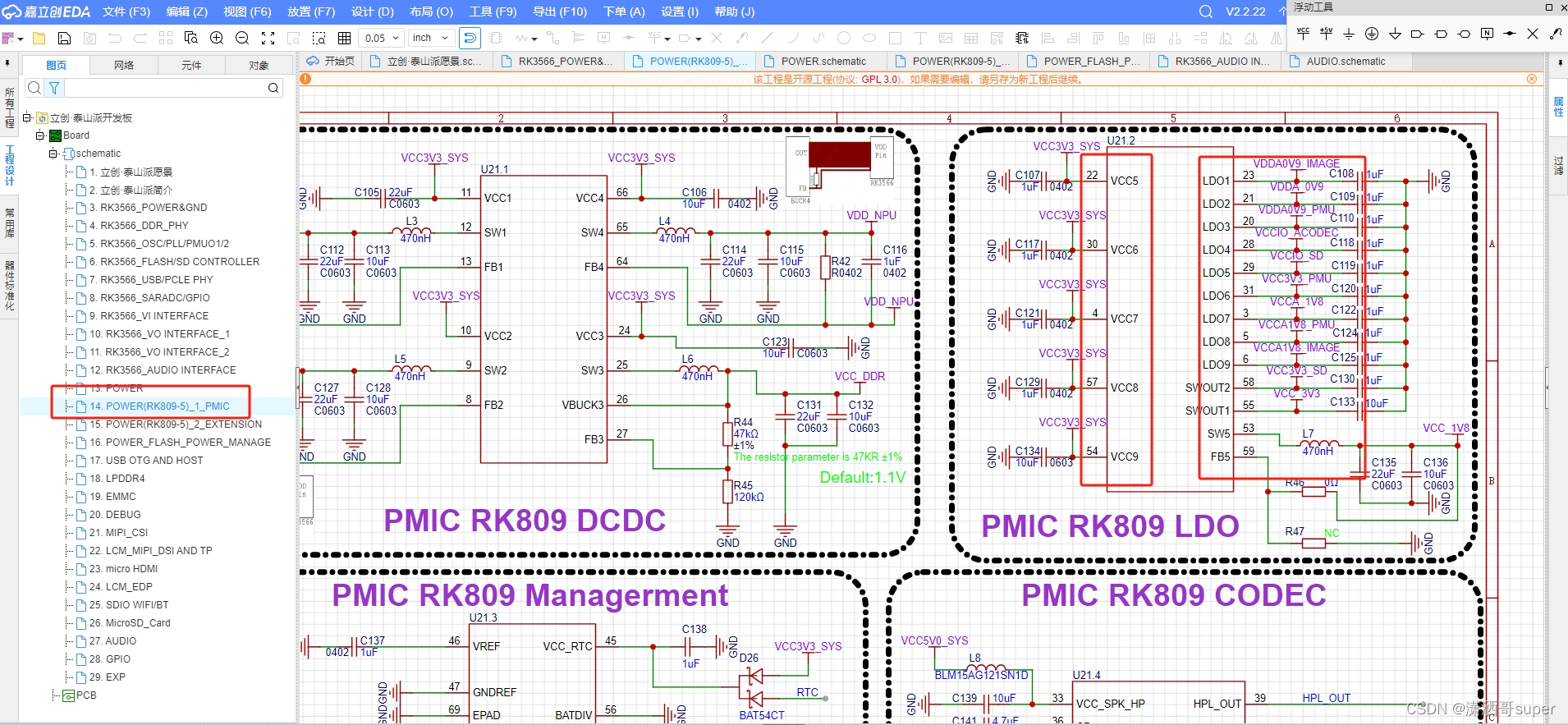1568x725 pixels.
Task: Click the 器件标准化 sidebar button
Action: pos(9,285)
